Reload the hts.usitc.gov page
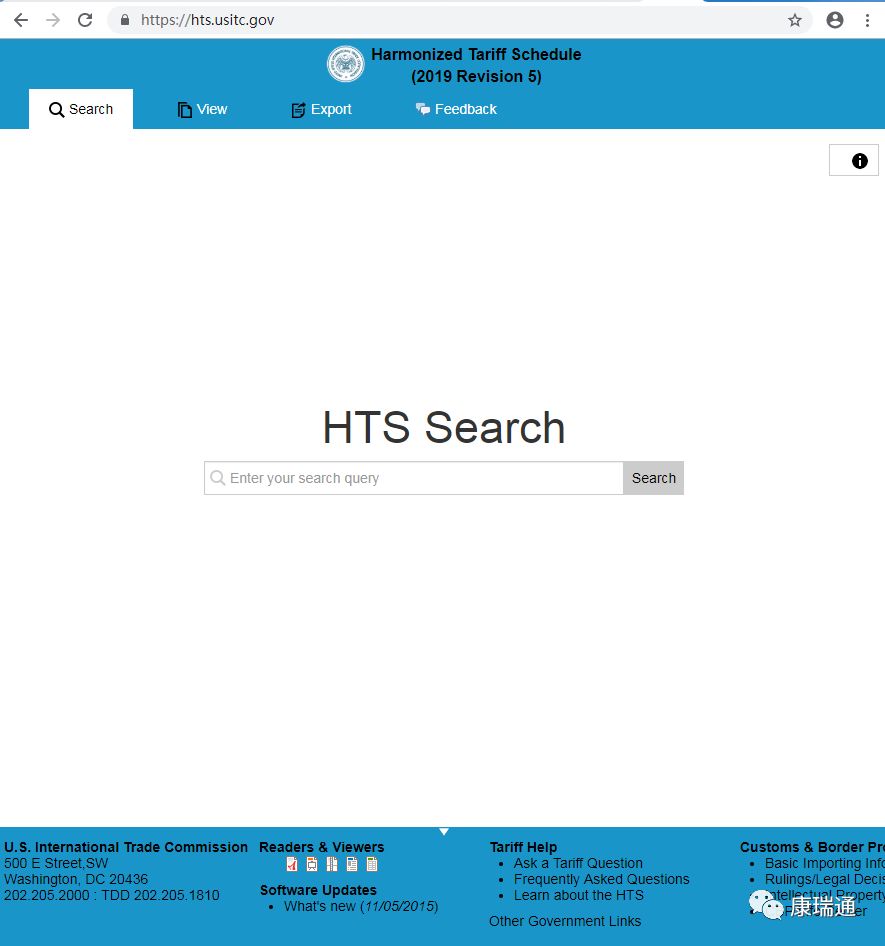This screenshot has height=946, width=885. [85, 20]
